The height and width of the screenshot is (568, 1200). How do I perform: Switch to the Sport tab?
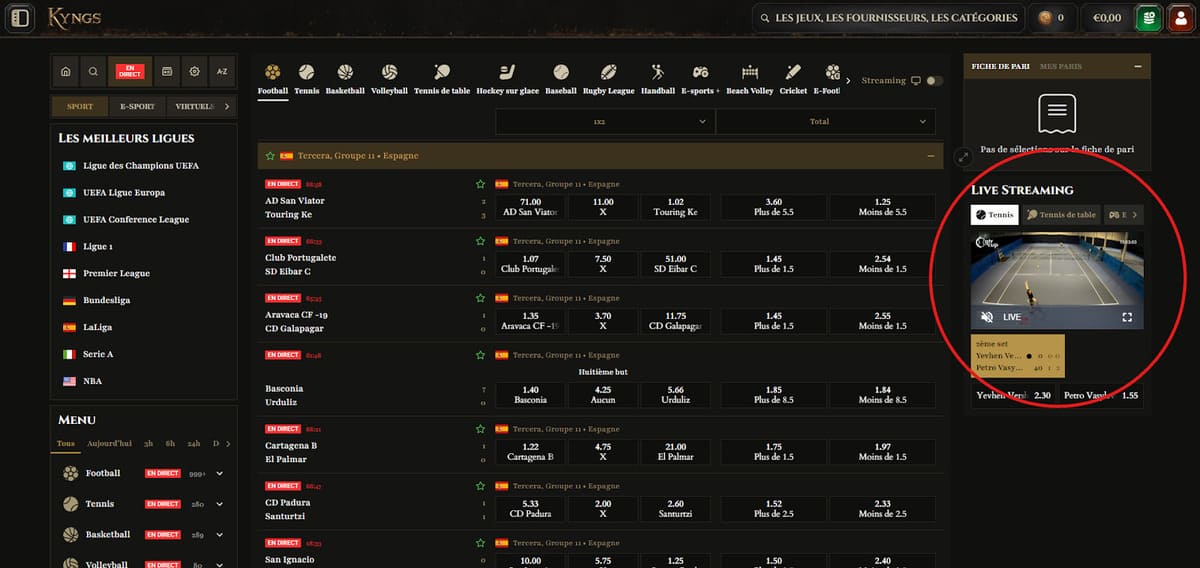[80, 106]
